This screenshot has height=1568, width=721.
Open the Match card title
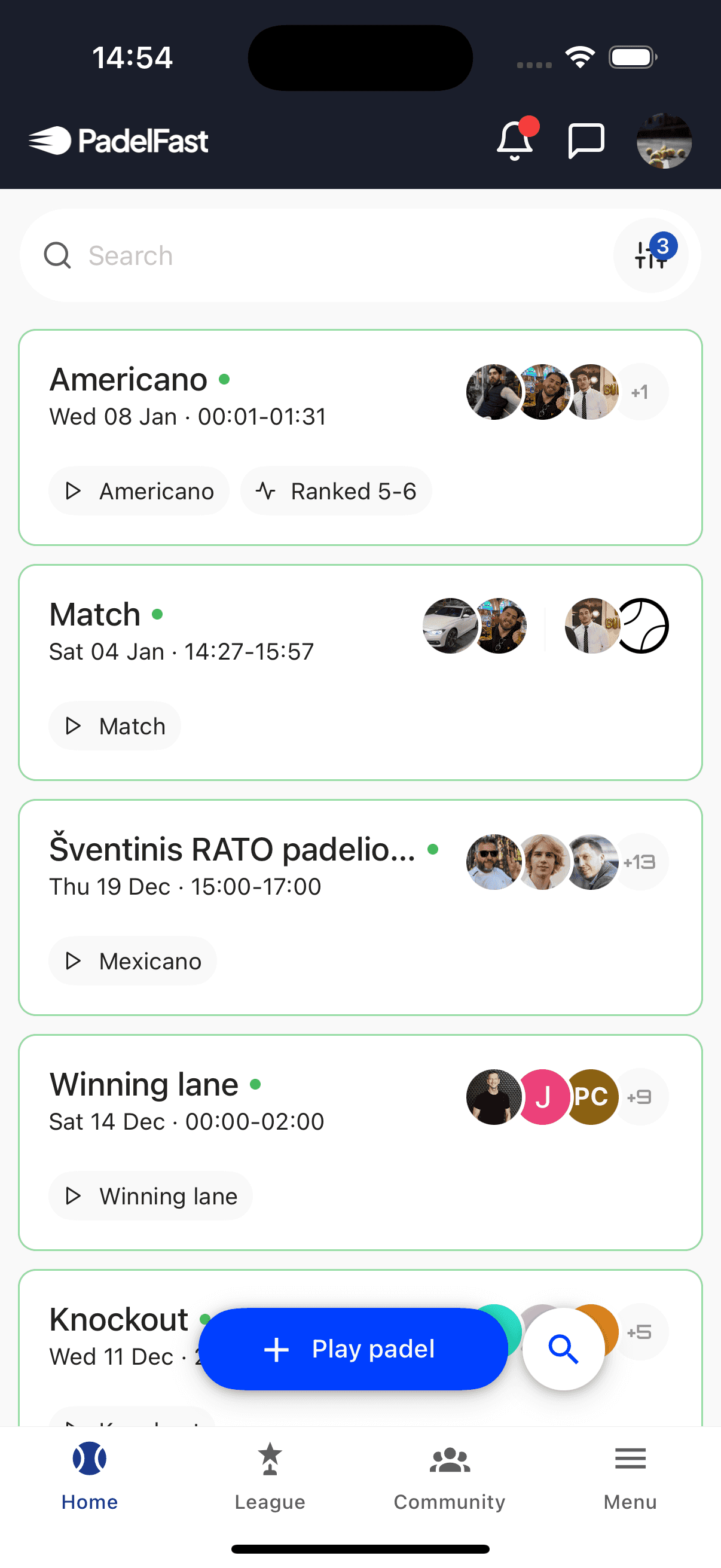(x=95, y=614)
